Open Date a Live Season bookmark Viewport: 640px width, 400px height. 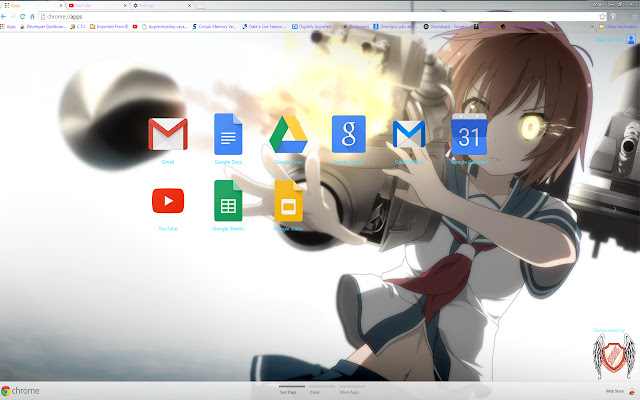click(x=265, y=27)
